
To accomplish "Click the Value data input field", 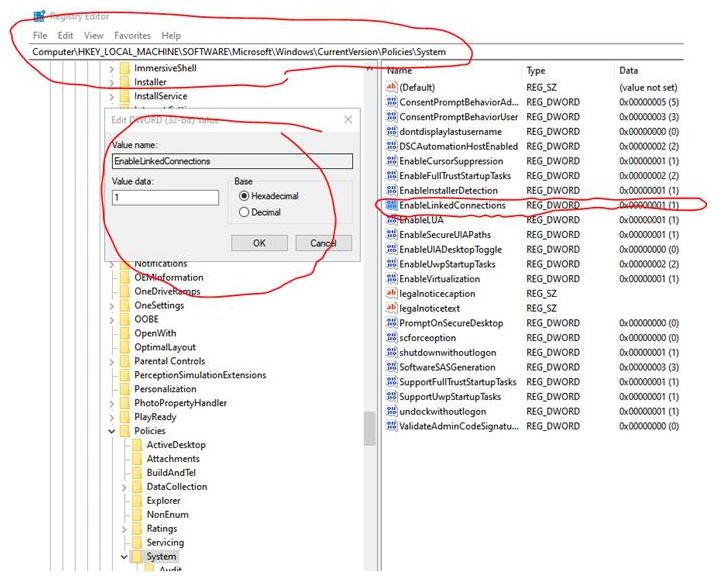I will 165,197.
